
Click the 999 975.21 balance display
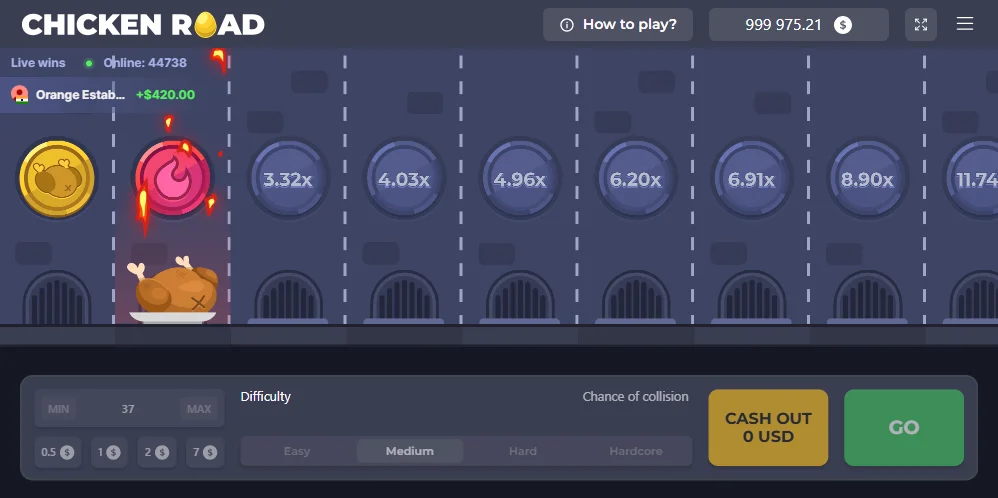coord(799,25)
